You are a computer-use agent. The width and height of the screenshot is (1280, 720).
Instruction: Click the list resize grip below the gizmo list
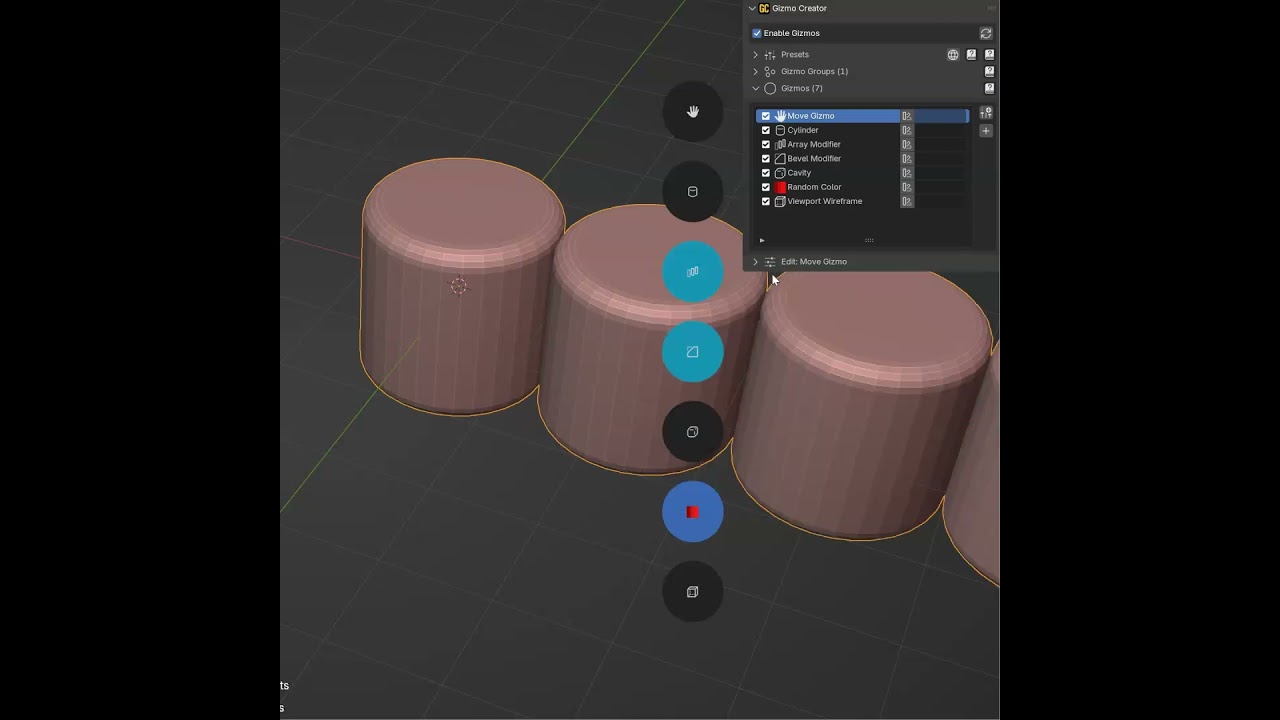click(x=869, y=240)
